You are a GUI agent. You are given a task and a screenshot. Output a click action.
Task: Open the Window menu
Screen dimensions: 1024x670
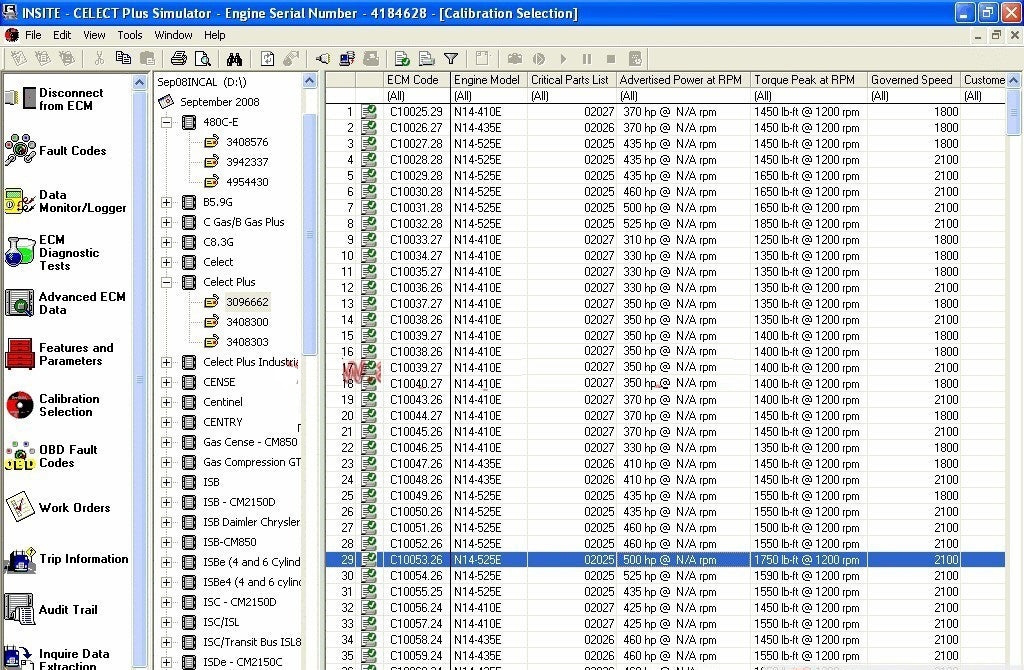point(173,35)
